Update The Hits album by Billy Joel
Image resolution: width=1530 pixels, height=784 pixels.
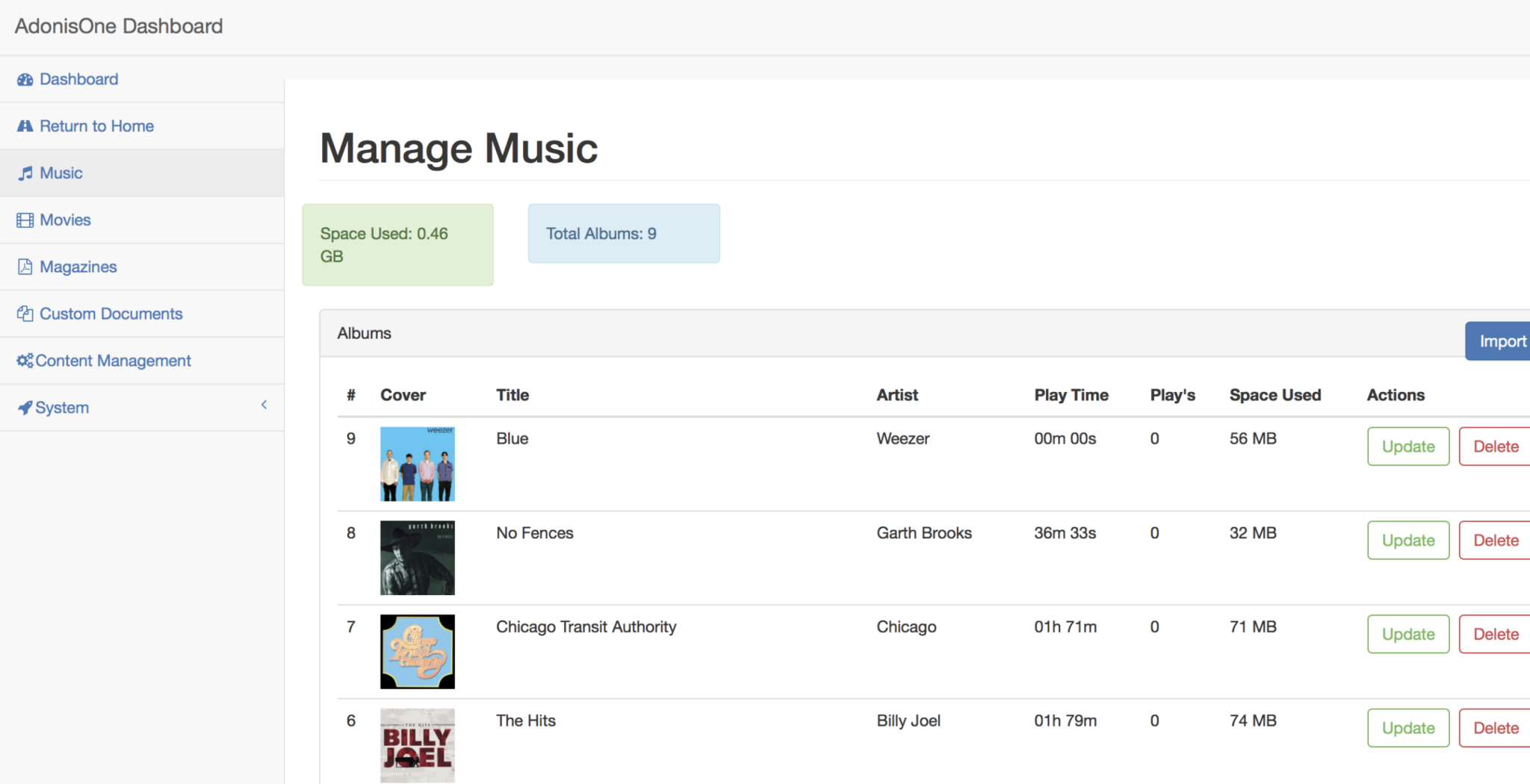1408,728
